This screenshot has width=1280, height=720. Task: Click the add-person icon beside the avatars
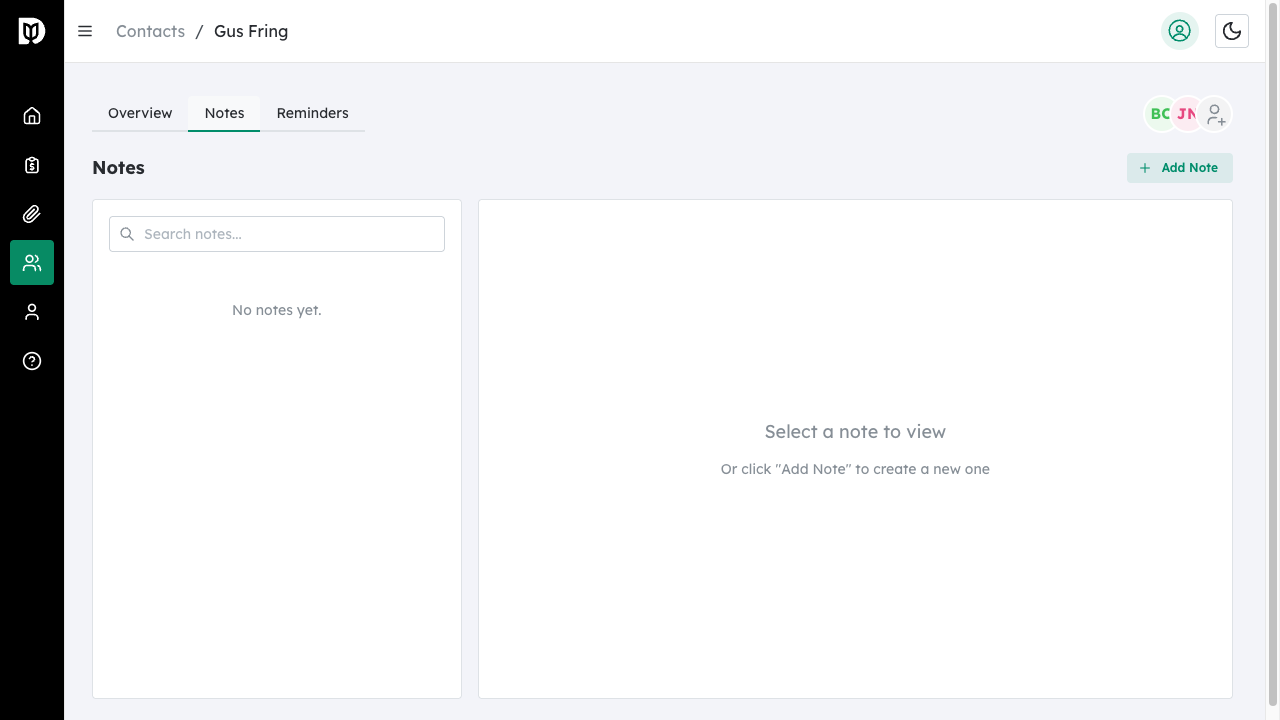1215,114
